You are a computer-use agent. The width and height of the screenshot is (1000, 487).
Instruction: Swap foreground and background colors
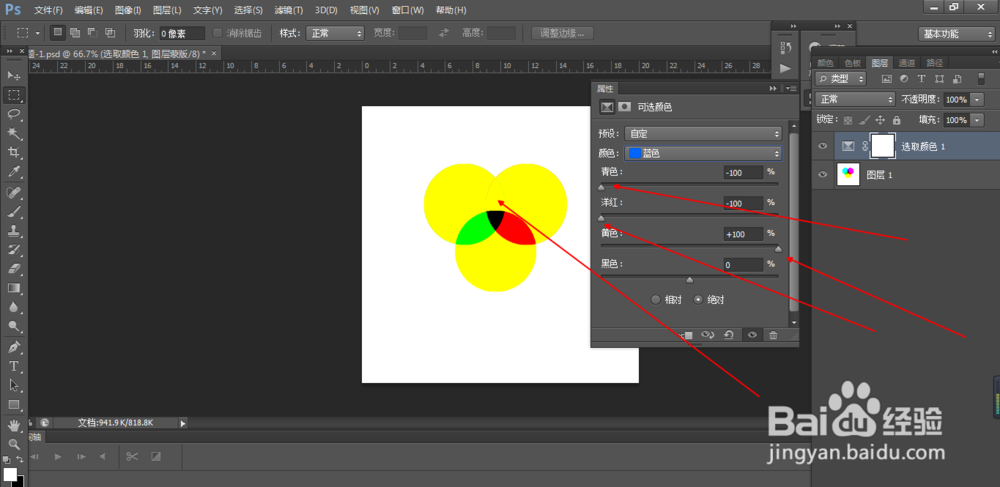(x=20, y=459)
